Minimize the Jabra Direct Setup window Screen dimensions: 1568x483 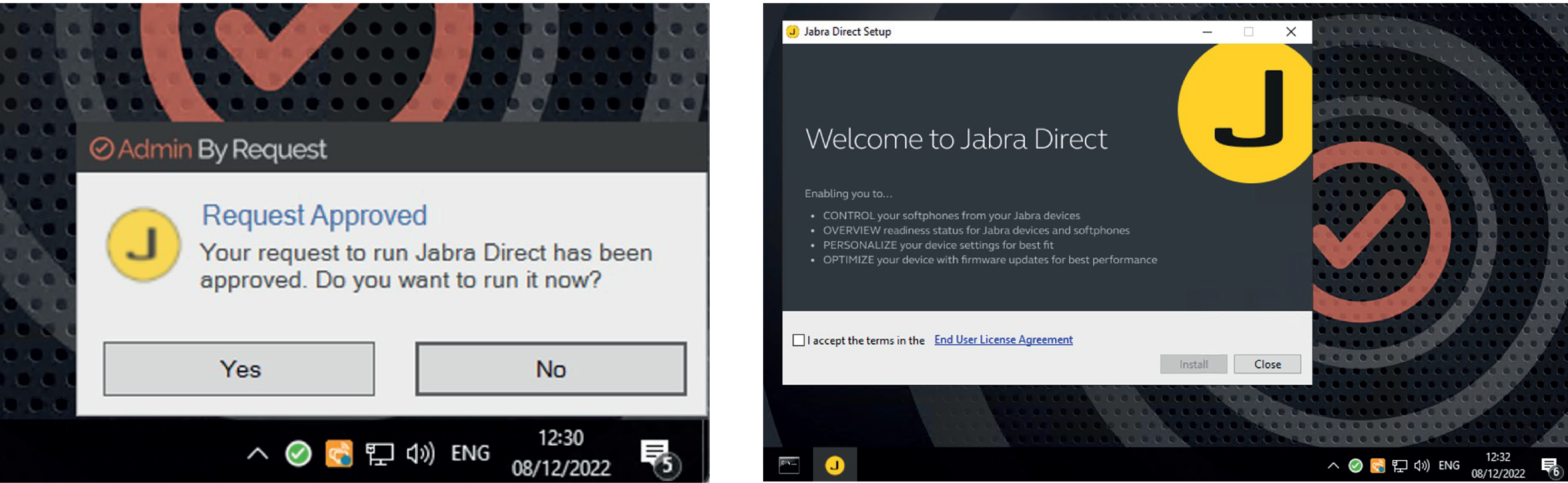(1207, 32)
